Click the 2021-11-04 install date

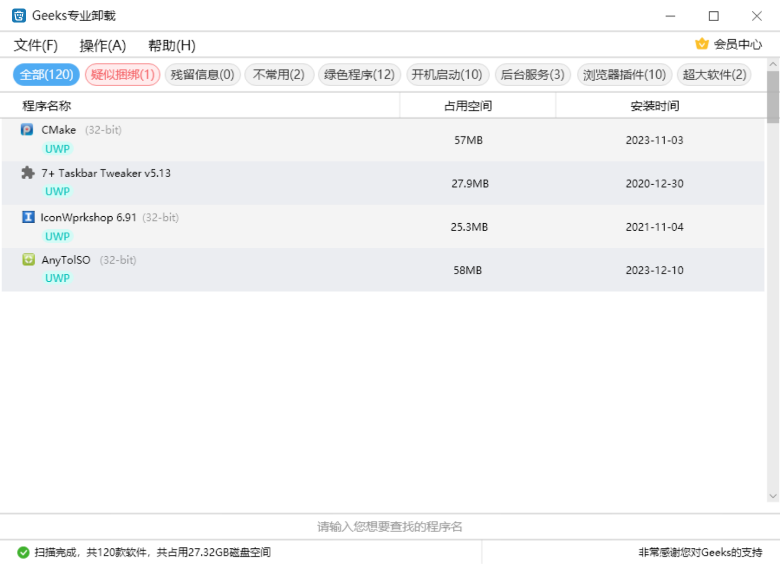(654, 227)
